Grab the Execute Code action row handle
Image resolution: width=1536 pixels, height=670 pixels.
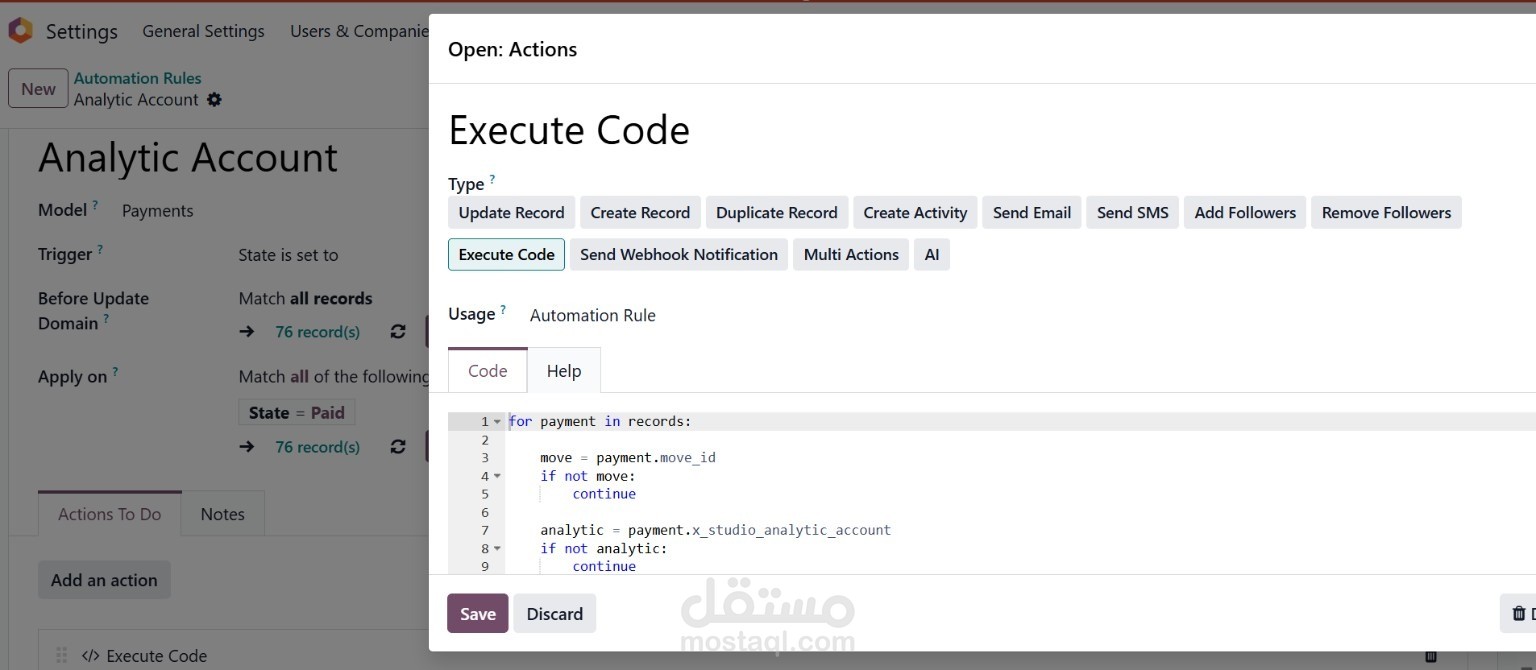62,656
